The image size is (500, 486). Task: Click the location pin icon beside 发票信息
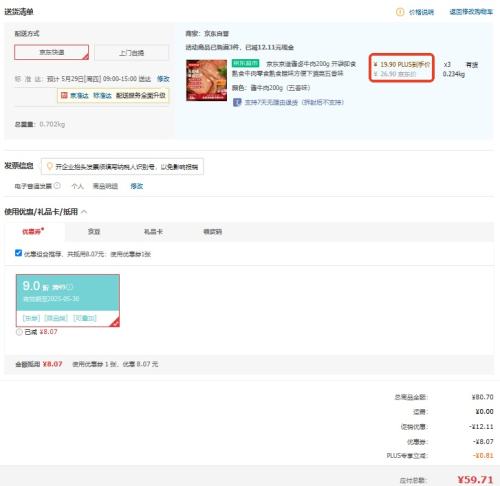pyautogui.click(x=49, y=166)
